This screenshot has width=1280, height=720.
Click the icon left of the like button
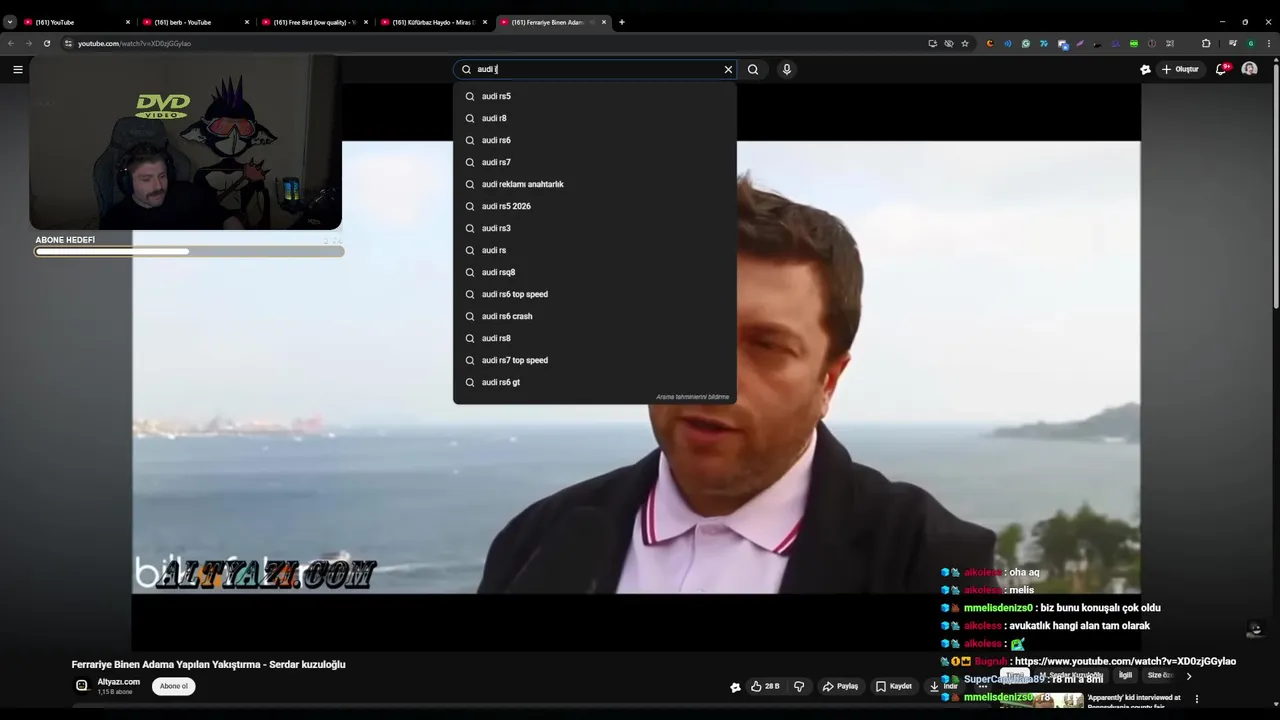pos(735,687)
